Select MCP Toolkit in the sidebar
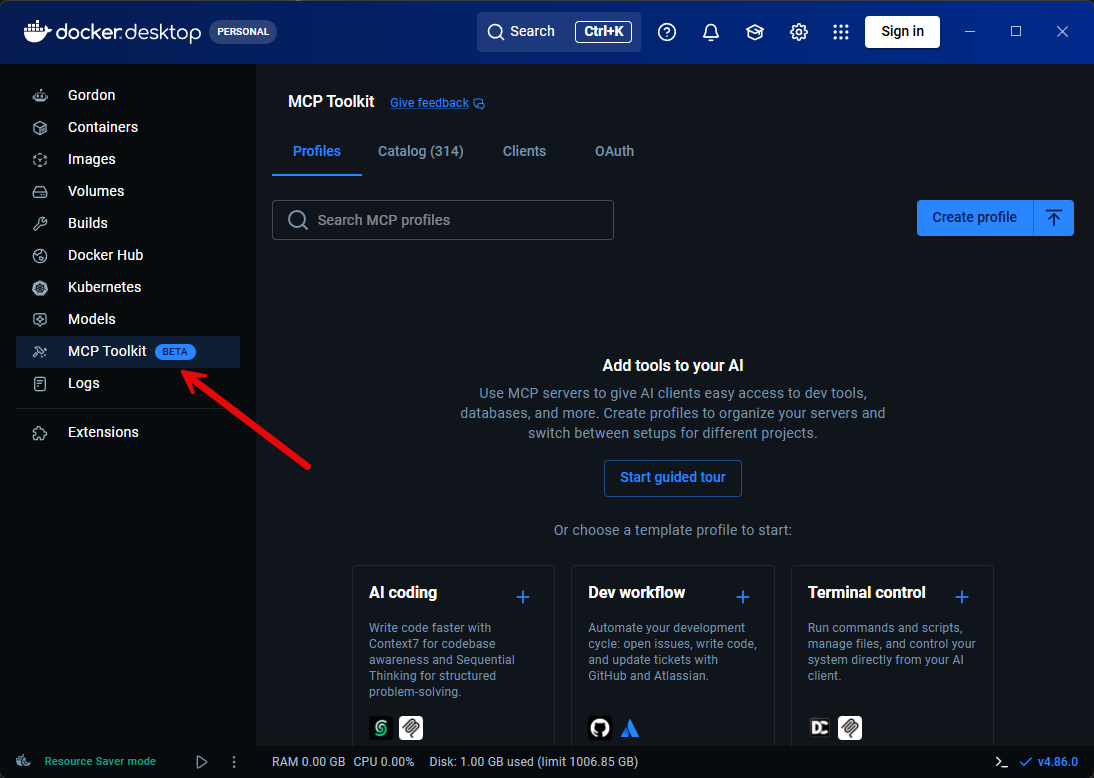 [x=128, y=352]
